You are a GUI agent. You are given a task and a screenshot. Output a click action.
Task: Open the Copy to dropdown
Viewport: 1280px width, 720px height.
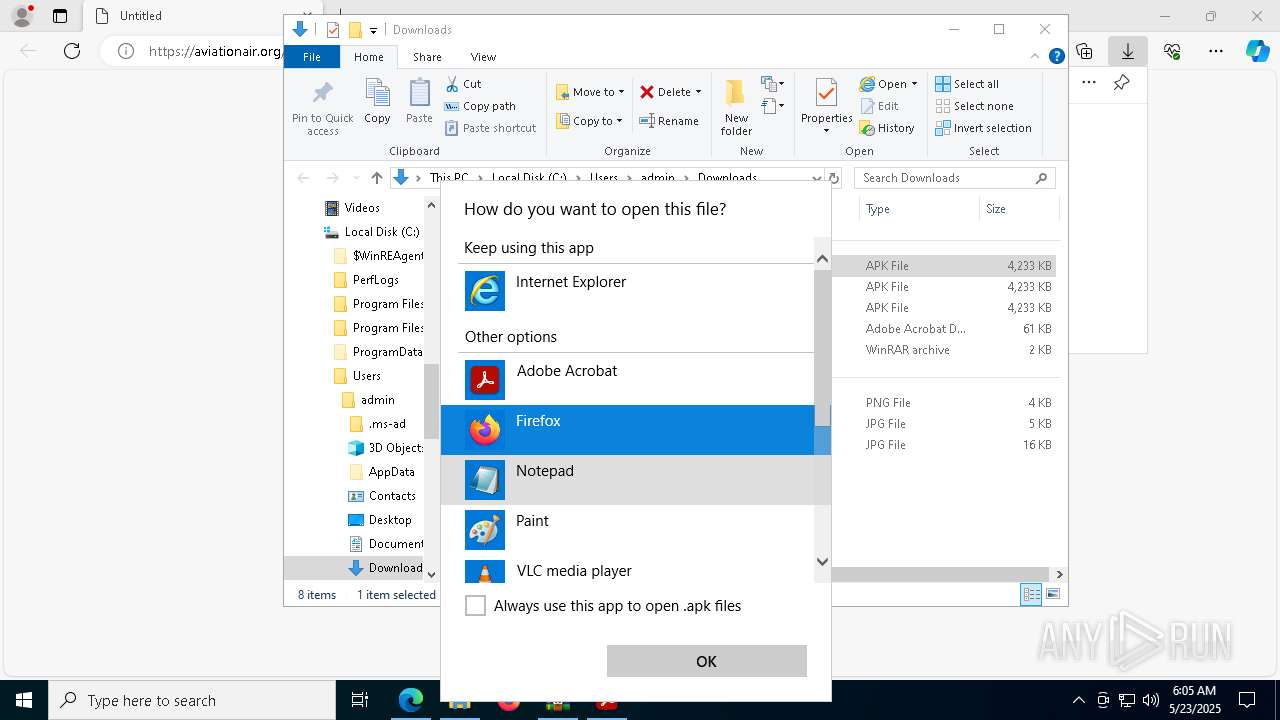pos(589,121)
